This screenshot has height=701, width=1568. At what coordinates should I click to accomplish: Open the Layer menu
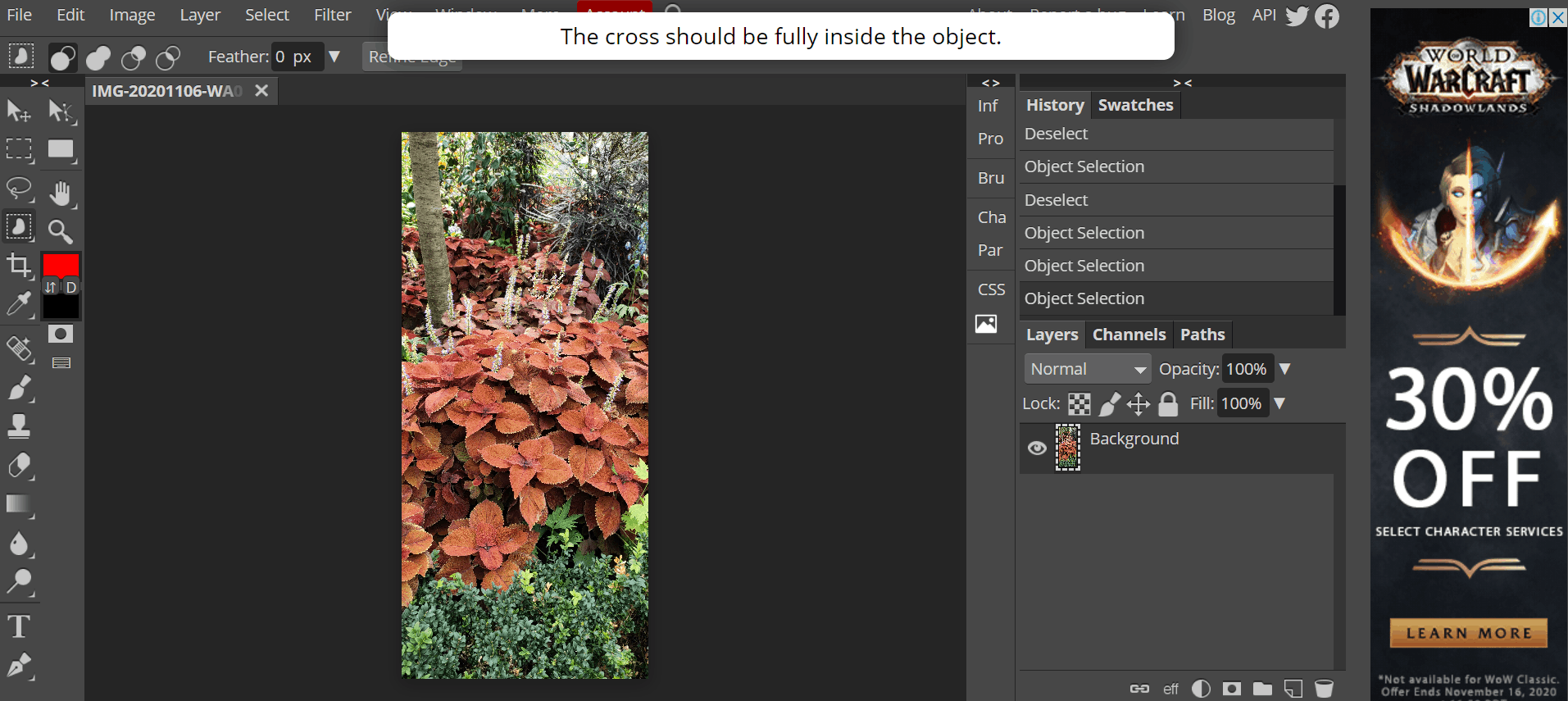pyautogui.click(x=200, y=15)
